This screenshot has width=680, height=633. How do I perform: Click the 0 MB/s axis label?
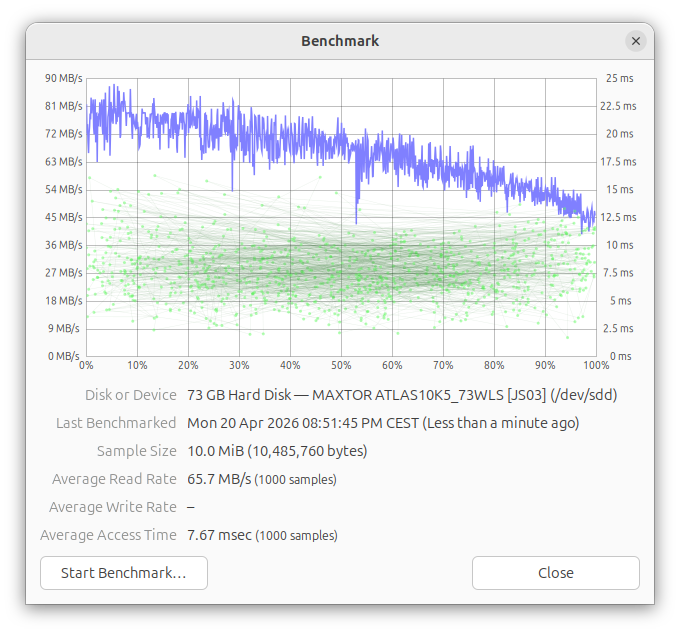pyautogui.click(x=63, y=356)
